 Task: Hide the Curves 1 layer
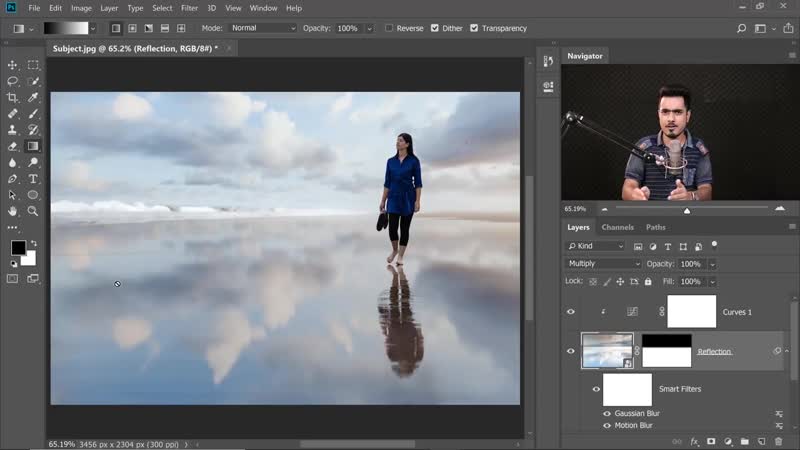tap(571, 312)
